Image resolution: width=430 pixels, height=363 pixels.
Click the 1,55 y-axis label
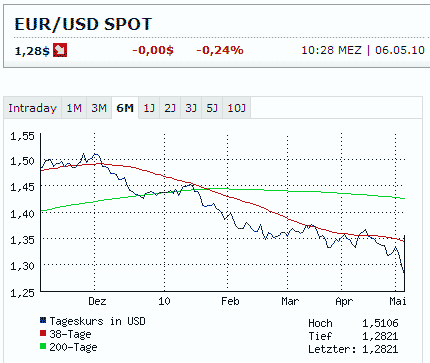[22, 136]
